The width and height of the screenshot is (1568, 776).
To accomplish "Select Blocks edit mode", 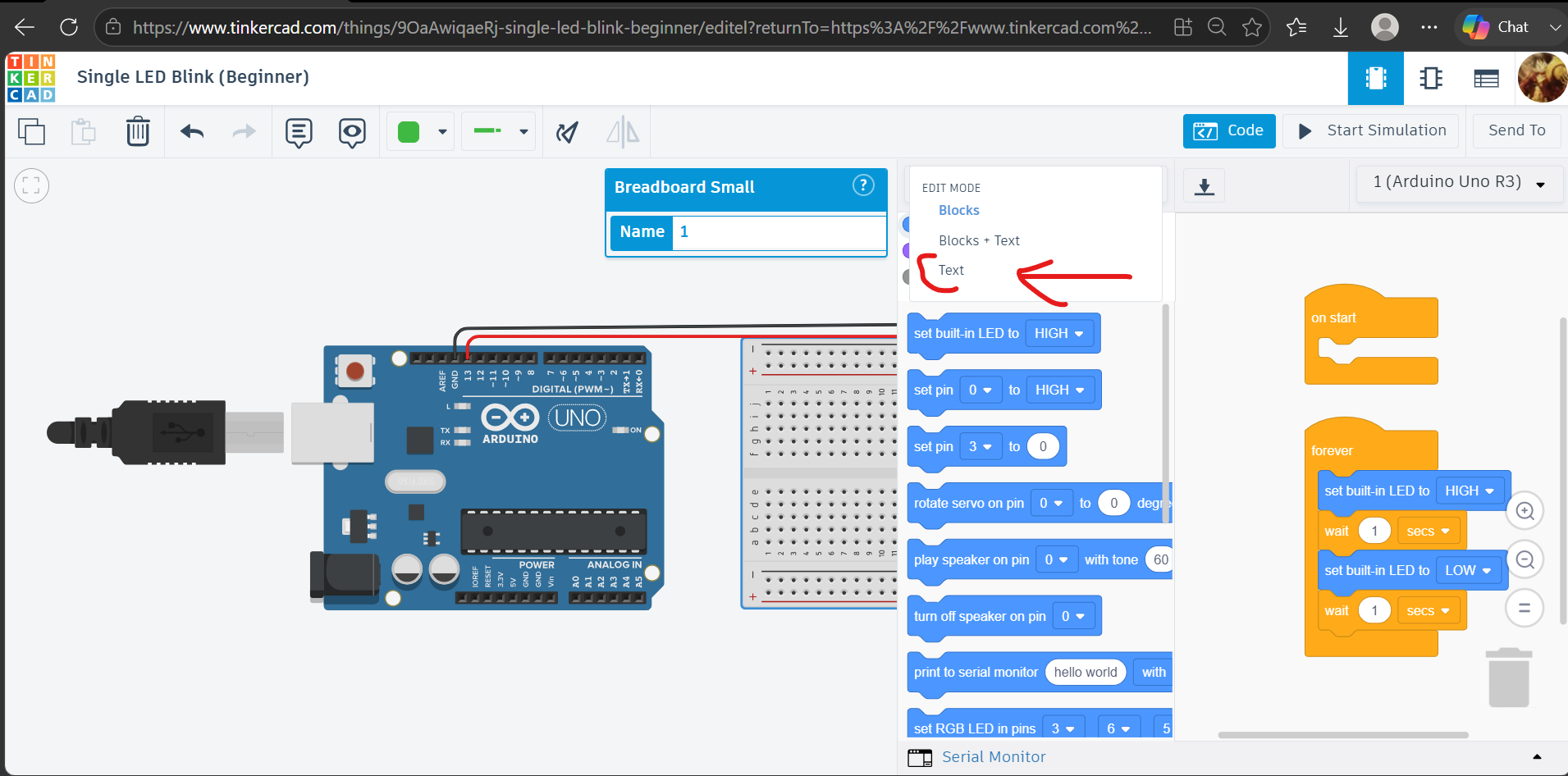I will click(x=958, y=211).
